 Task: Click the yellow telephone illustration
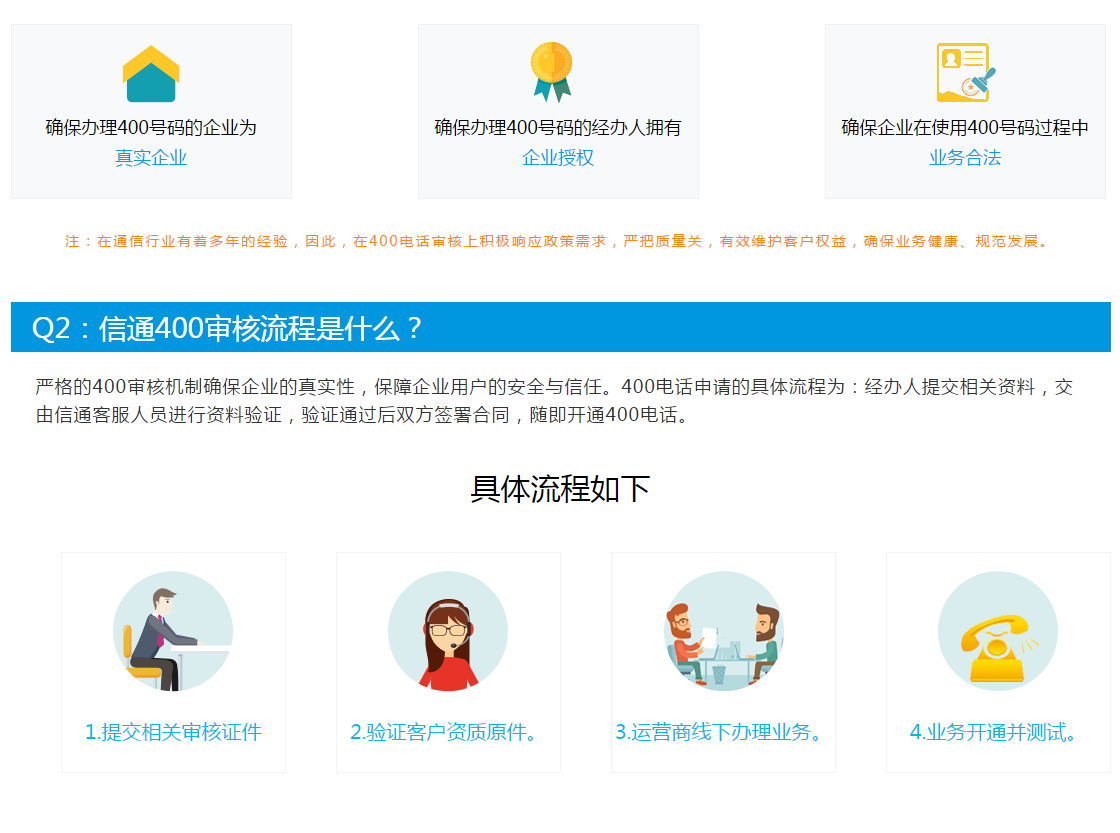coord(997,631)
